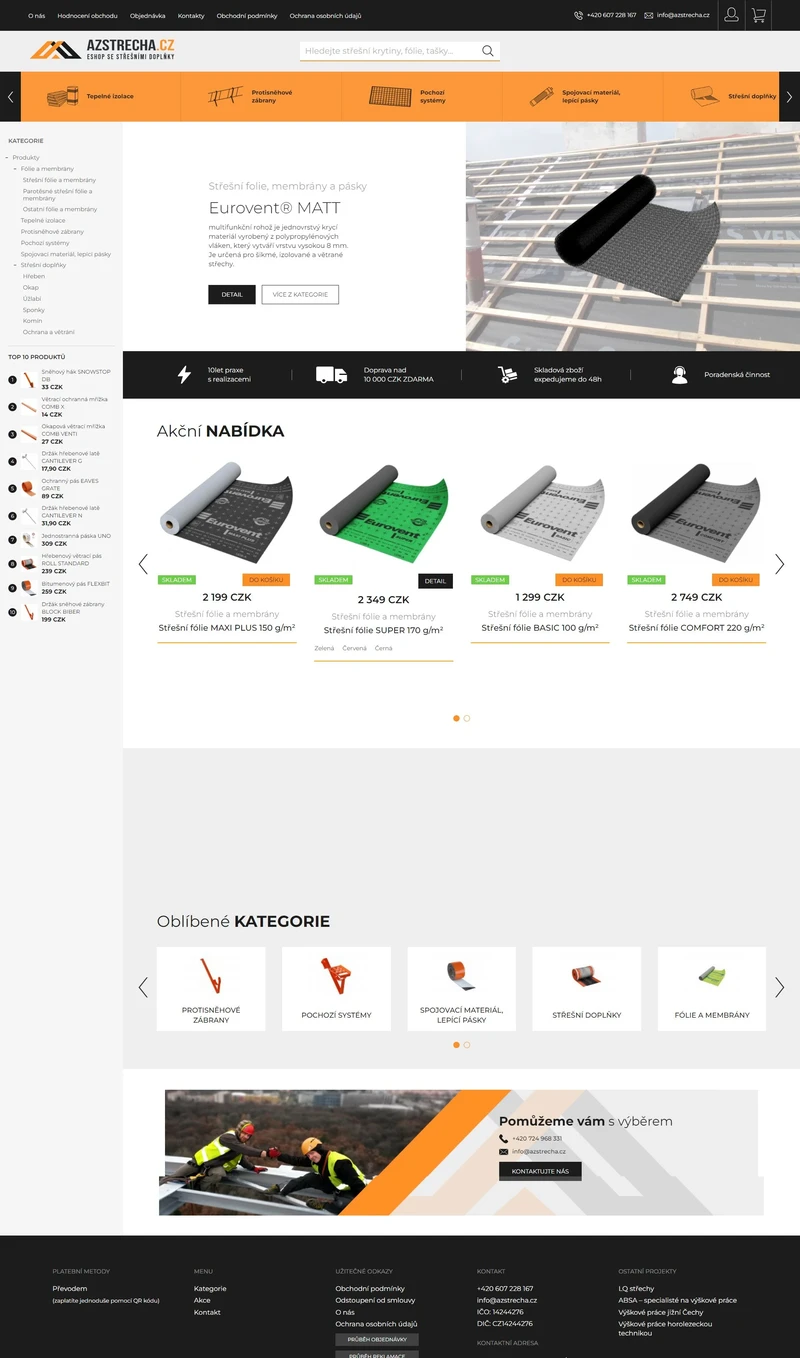The height and width of the screenshot is (1358, 800).
Task: Open Obchodní podmínky in top menu
Action: [246, 16]
